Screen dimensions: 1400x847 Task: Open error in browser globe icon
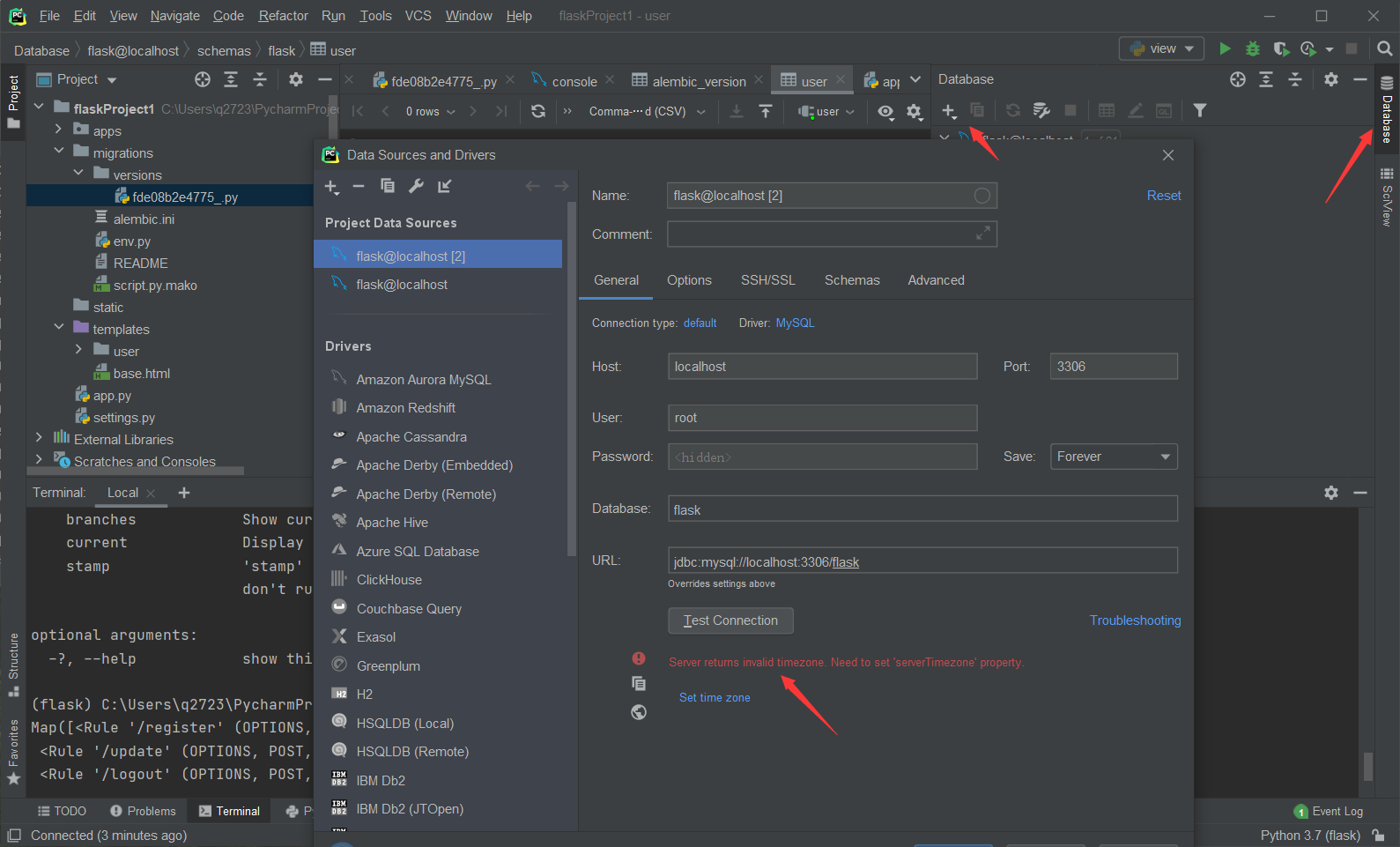pyautogui.click(x=639, y=712)
